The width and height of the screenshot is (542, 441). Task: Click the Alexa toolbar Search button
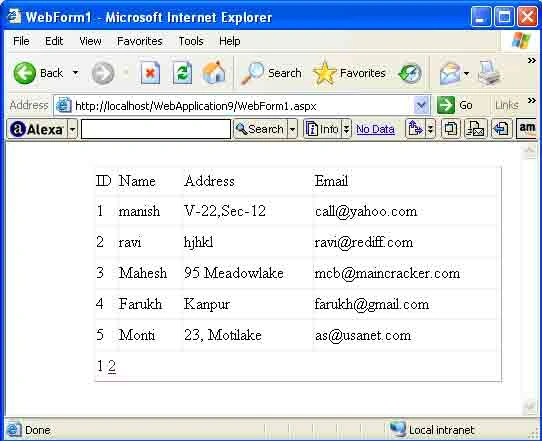point(260,129)
